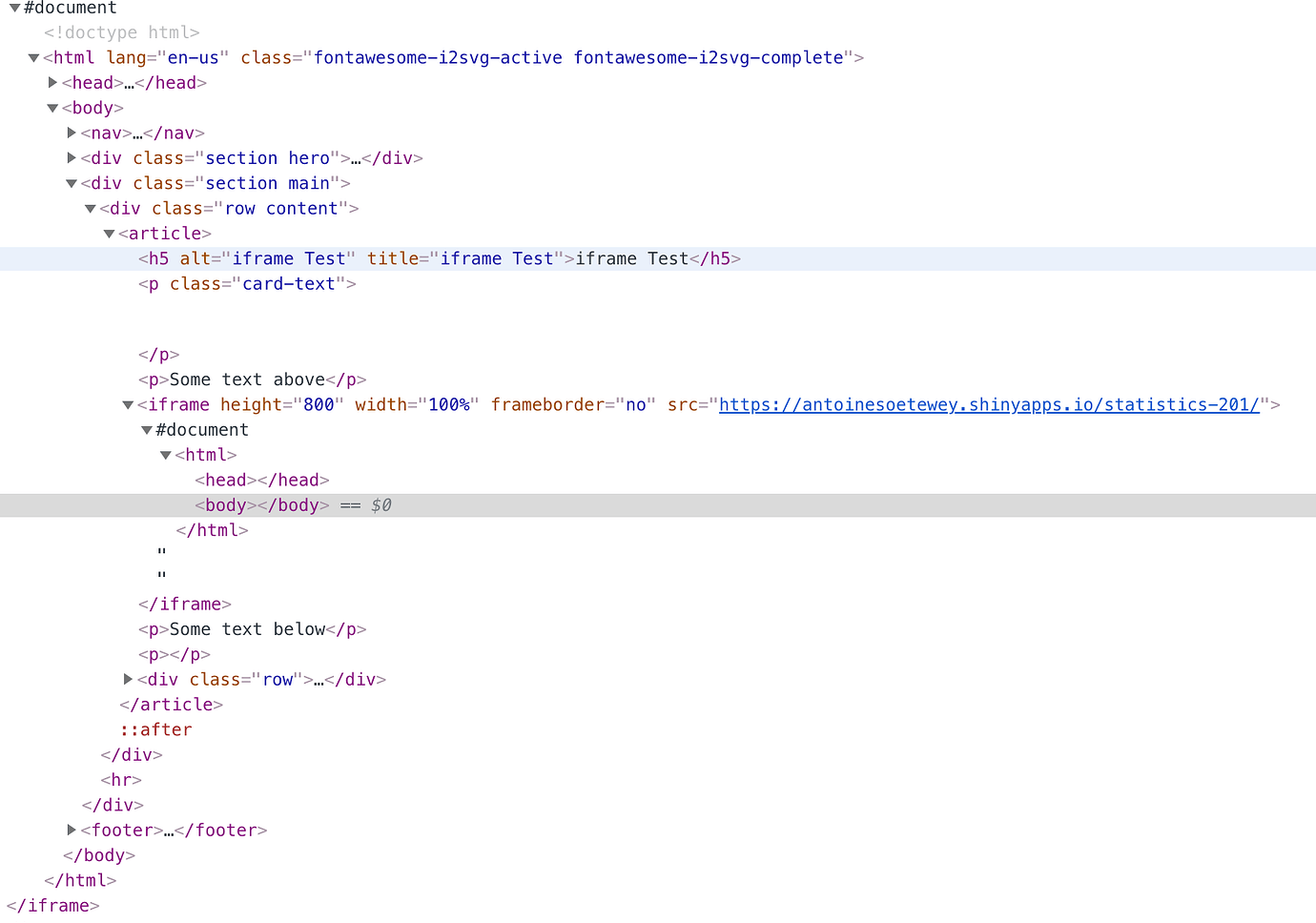Collapse the div with class 'section main'
Image resolution: width=1316 pixels, height=923 pixels.
point(72,183)
